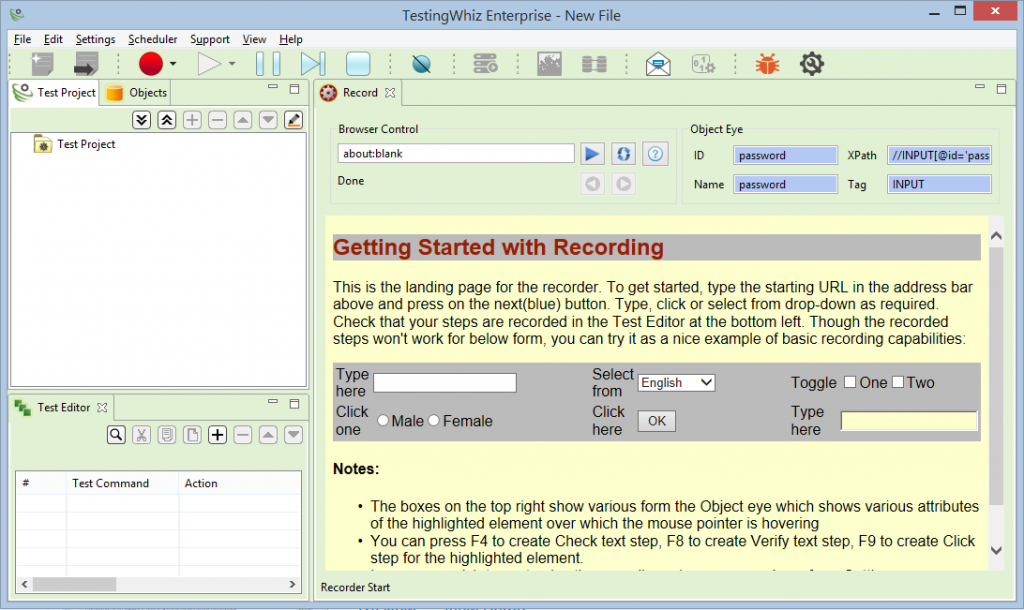Click the remove minus icon in Test Project panel
The height and width of the screenshot is (610, 1024).
click(x=217, y=120)
